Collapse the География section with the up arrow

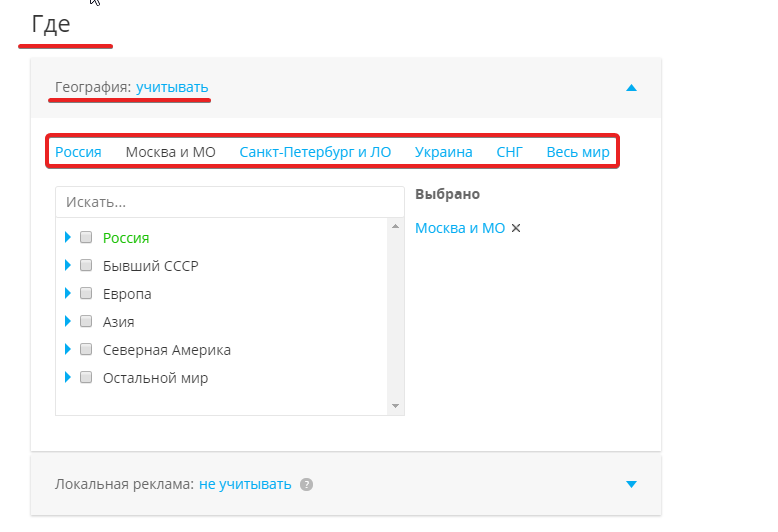pyautogui.click(x=631, y=88)
